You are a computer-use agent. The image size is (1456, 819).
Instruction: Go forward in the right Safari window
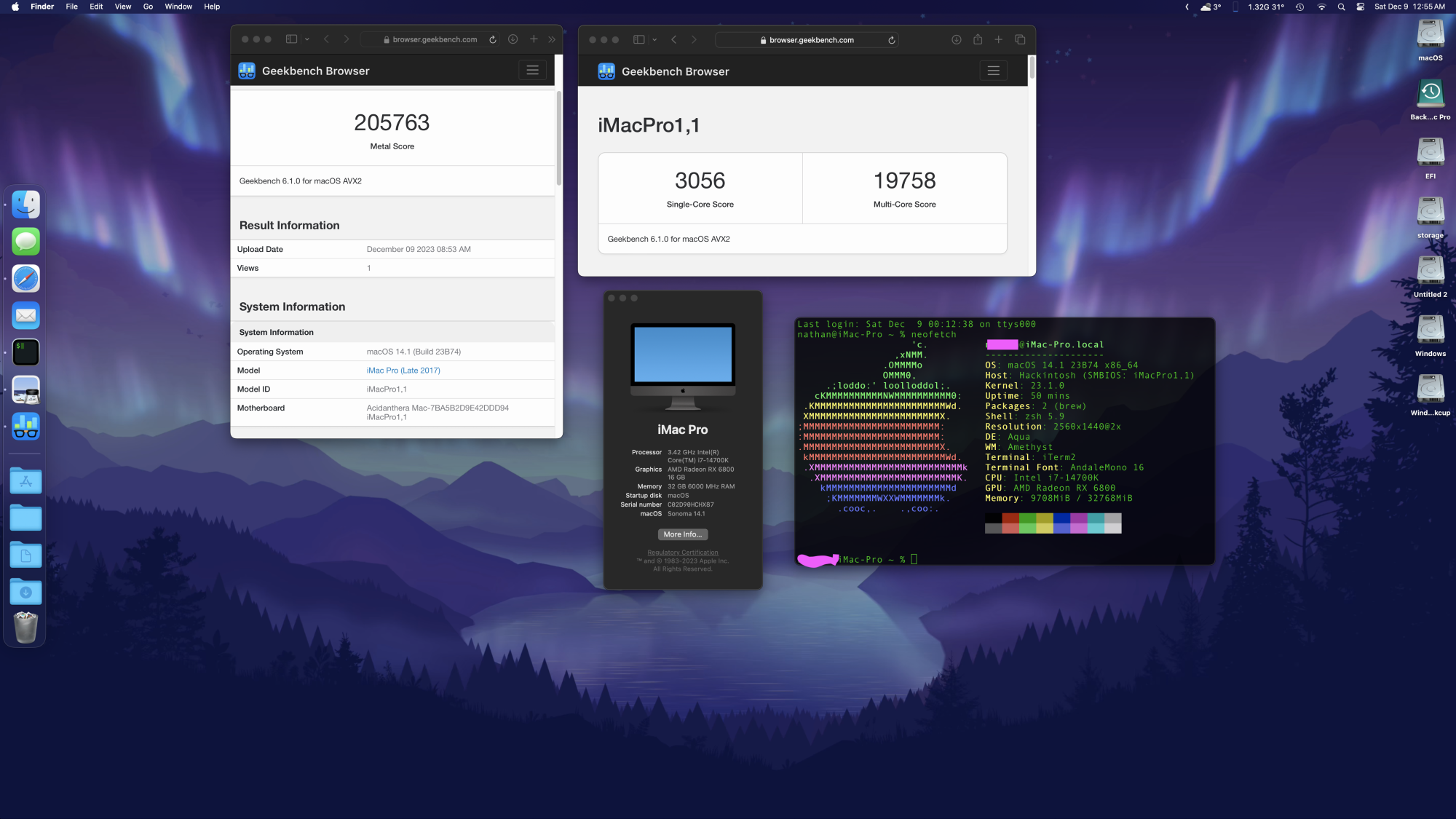coord(694,40)
